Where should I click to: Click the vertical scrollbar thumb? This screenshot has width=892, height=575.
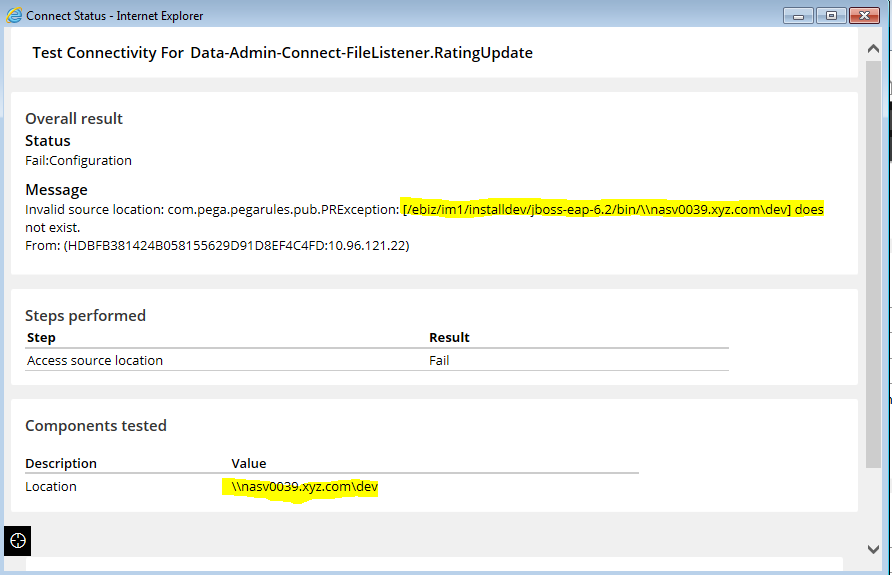pyautogui.click(x=873, y=260)
